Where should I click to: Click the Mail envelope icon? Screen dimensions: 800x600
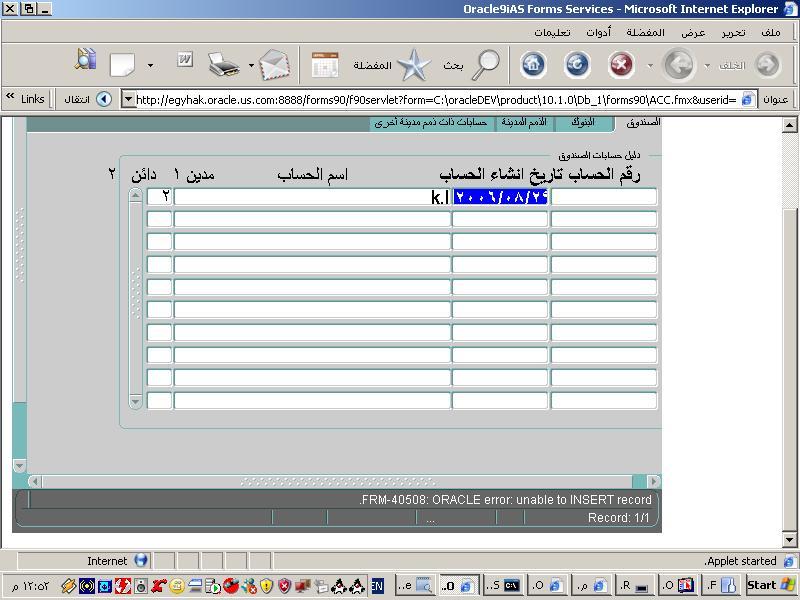click(274, 65)
